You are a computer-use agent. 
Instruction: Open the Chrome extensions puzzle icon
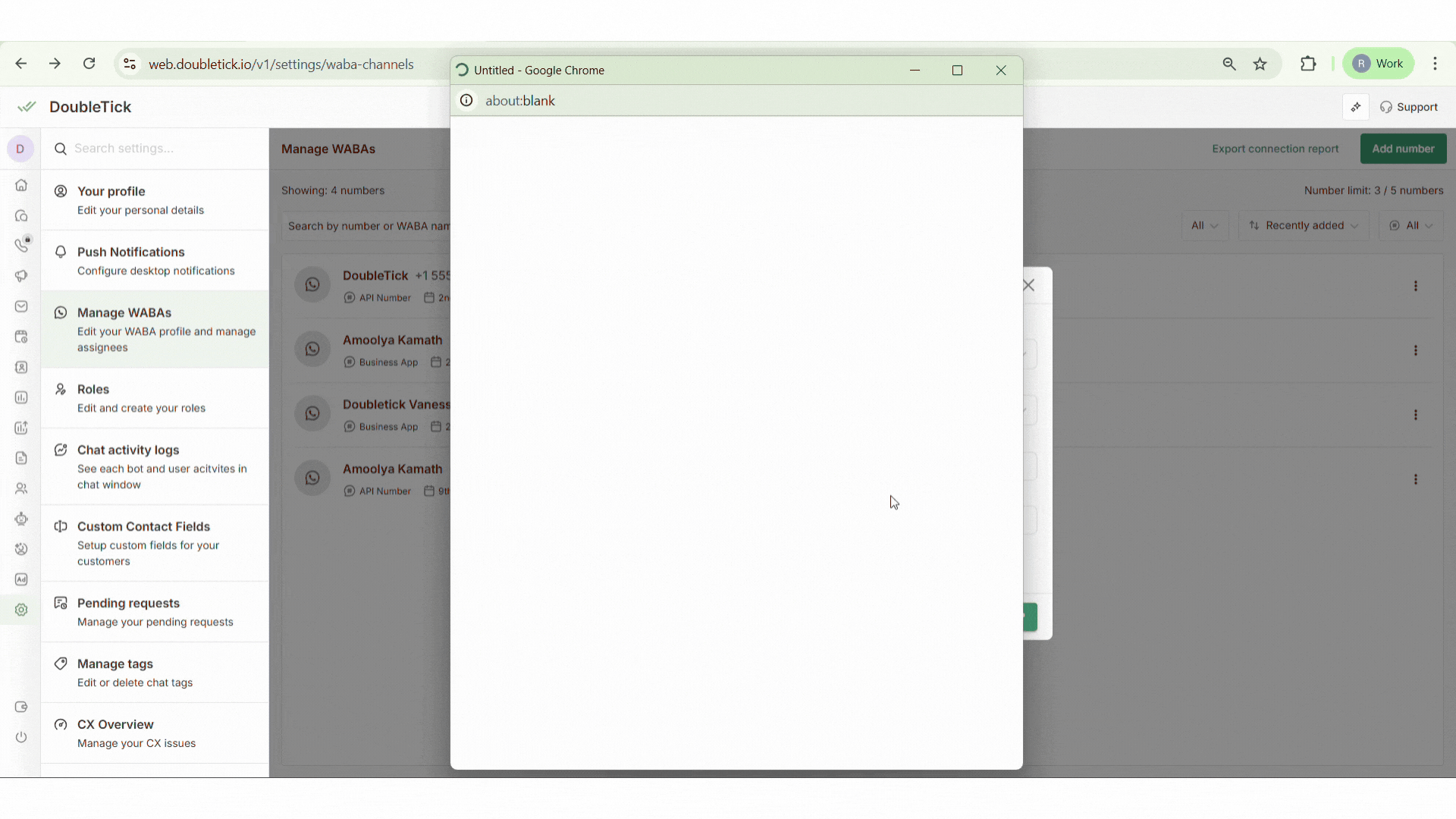(x=1308, y=64)
